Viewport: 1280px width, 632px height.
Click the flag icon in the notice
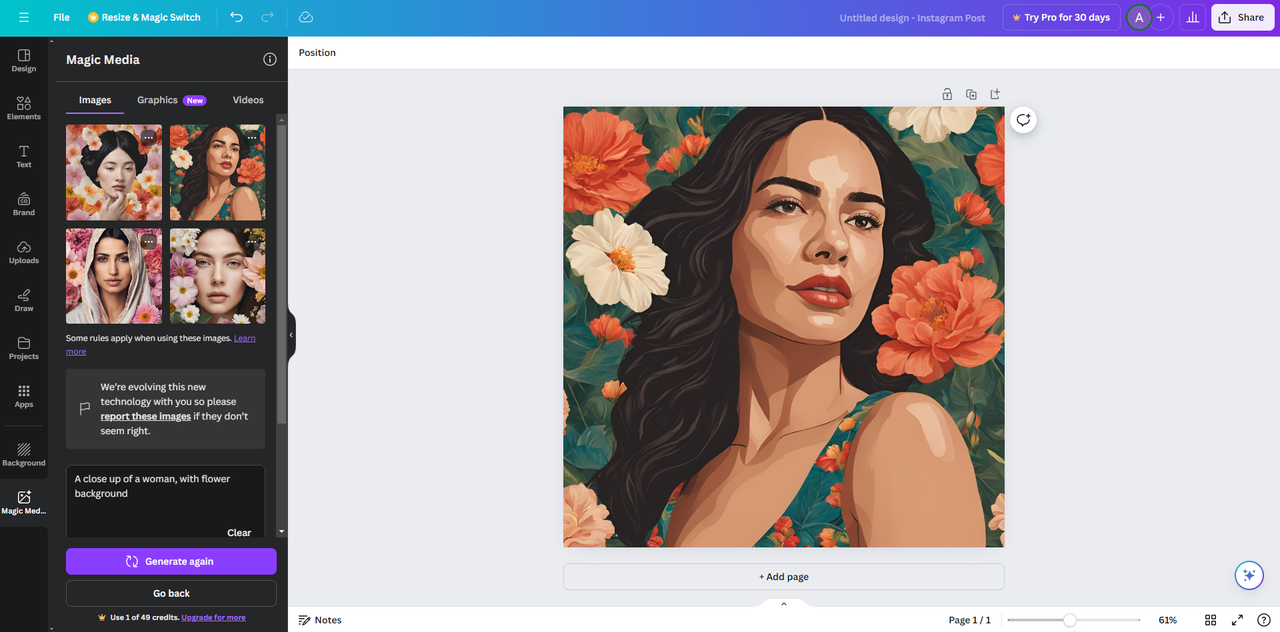(x=85, y=409)
